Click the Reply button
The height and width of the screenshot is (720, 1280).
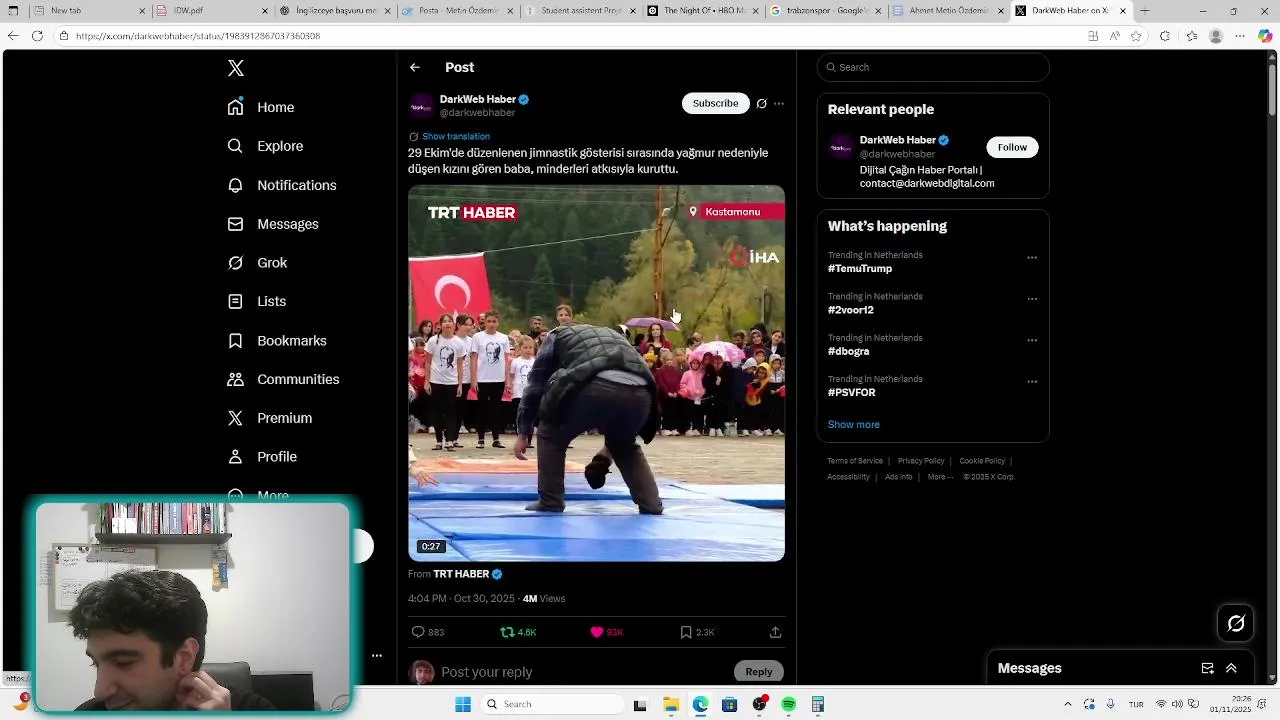pyautogui.click(x=759, y=672)
